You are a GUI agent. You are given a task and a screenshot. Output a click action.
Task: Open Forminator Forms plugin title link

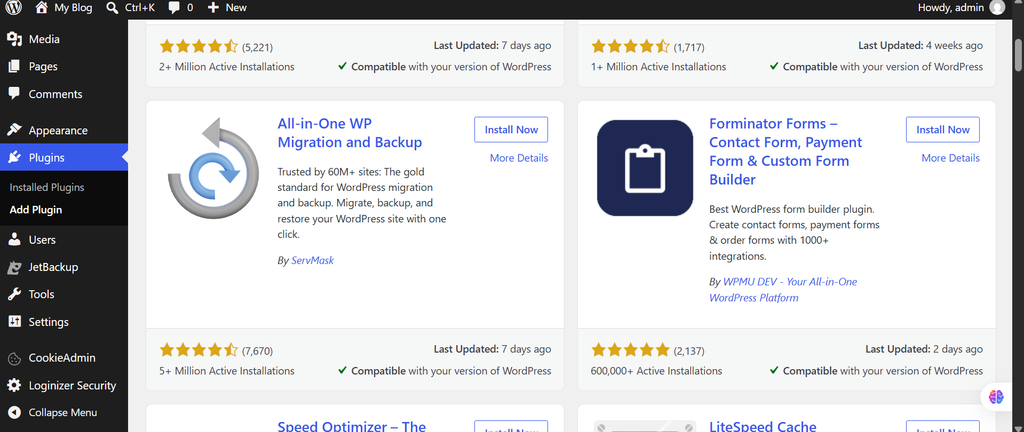[786, 151]
